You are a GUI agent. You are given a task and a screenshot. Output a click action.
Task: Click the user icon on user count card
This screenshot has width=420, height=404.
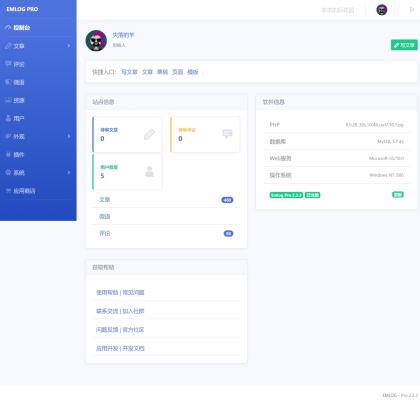(150, 171)
